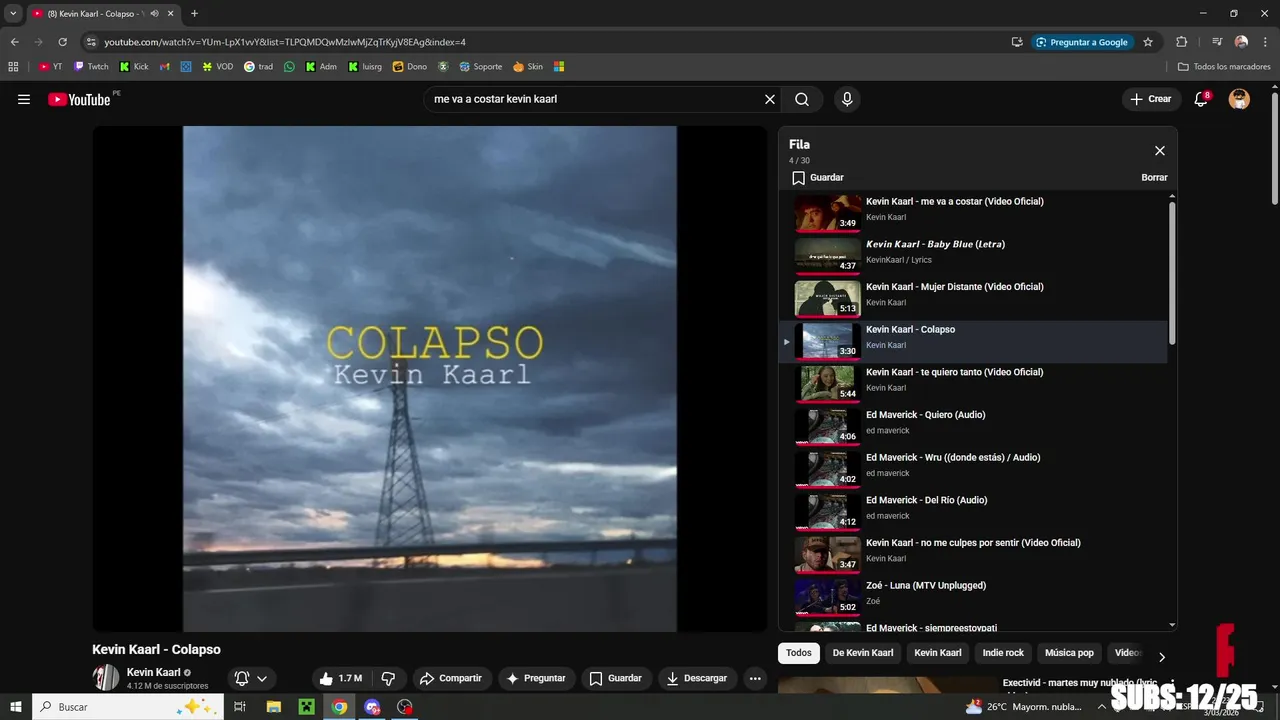Open subscription notification bell dropdown
This screenshot has height=720, width=1280.
(251, 678)
